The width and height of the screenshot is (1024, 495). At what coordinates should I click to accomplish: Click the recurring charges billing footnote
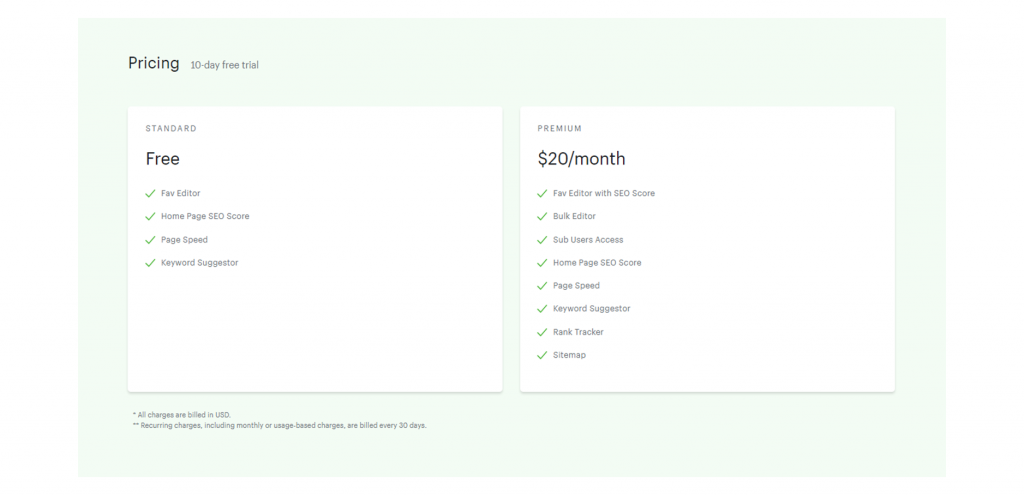click(x=280, y=425)
